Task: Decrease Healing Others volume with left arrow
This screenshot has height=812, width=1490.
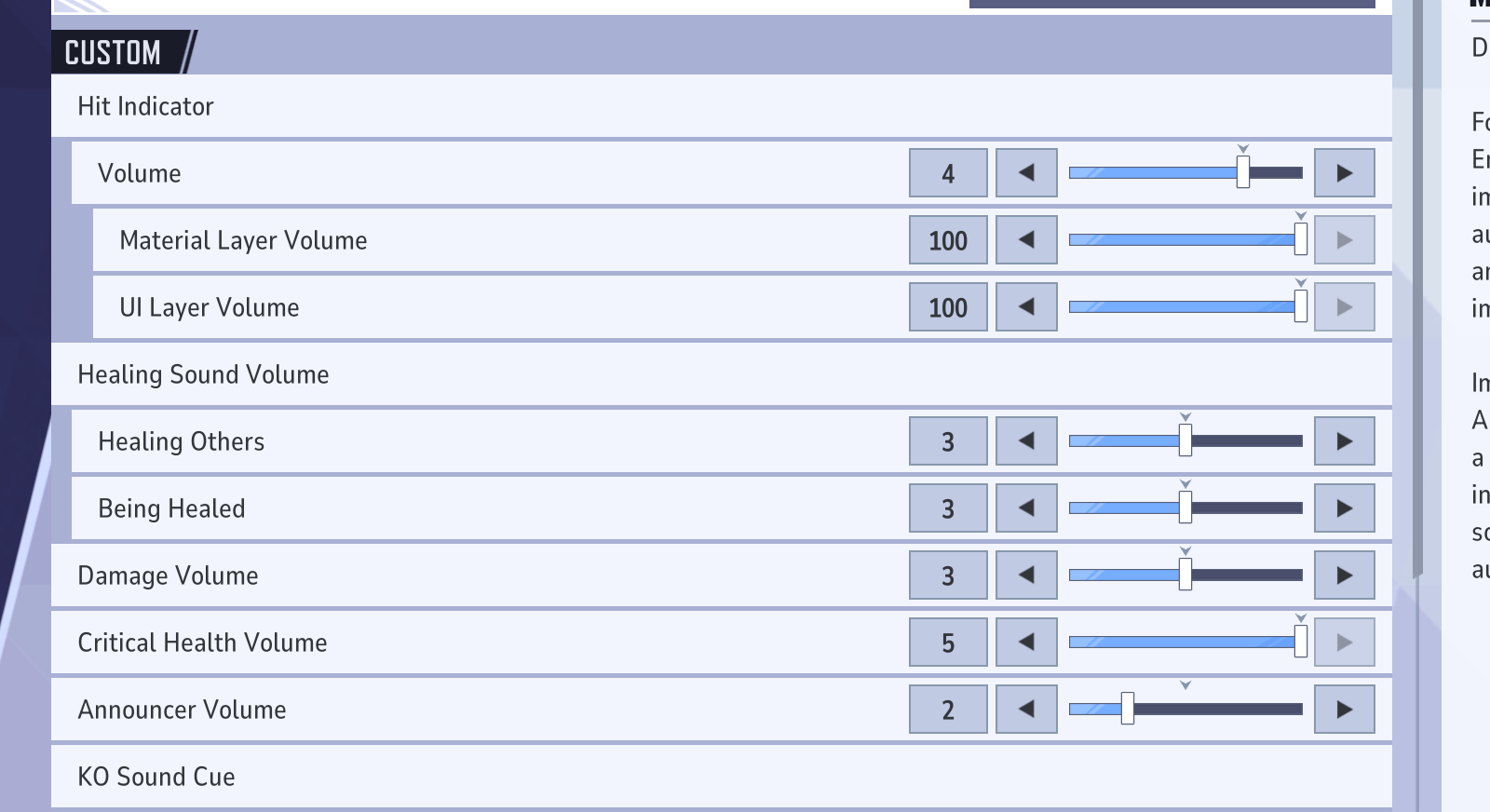Action: click(x=1026, y=441)
